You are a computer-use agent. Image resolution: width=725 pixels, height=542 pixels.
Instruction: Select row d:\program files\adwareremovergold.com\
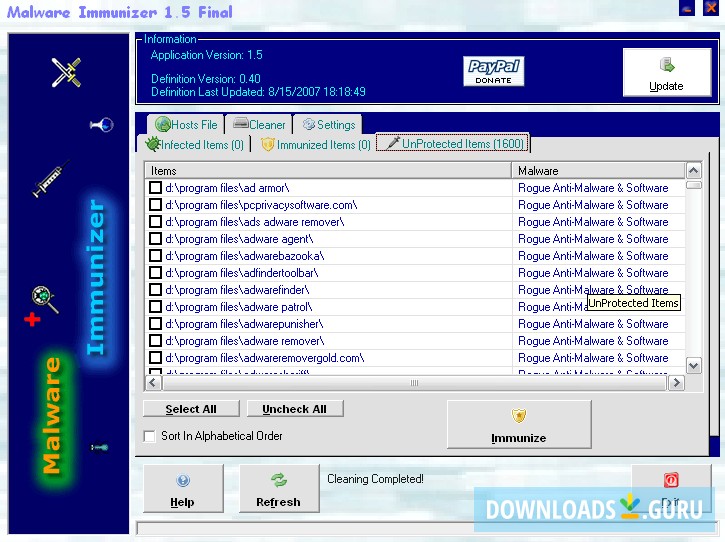[415, 358]
